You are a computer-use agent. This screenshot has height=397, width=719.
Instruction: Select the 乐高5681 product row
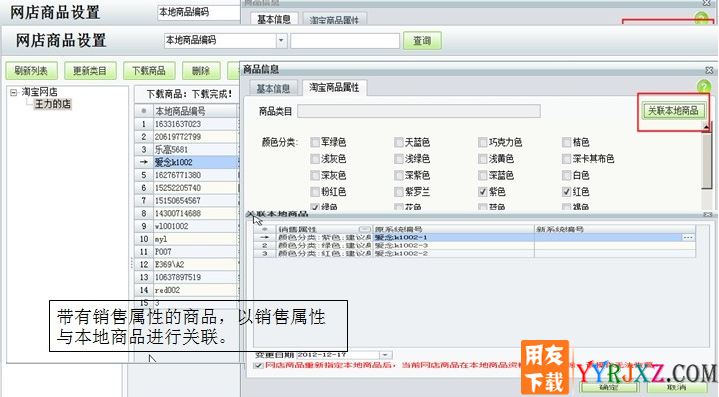click(x=186, y=149)
